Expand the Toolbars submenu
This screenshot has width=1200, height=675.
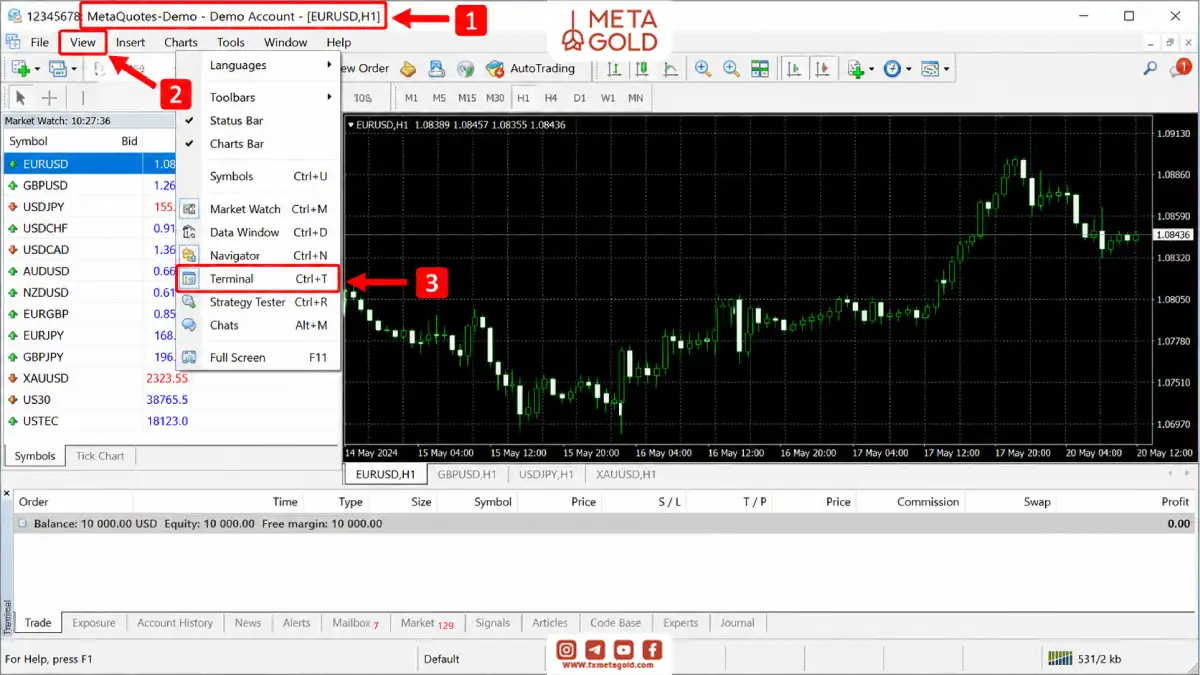(x=259, y=97)
